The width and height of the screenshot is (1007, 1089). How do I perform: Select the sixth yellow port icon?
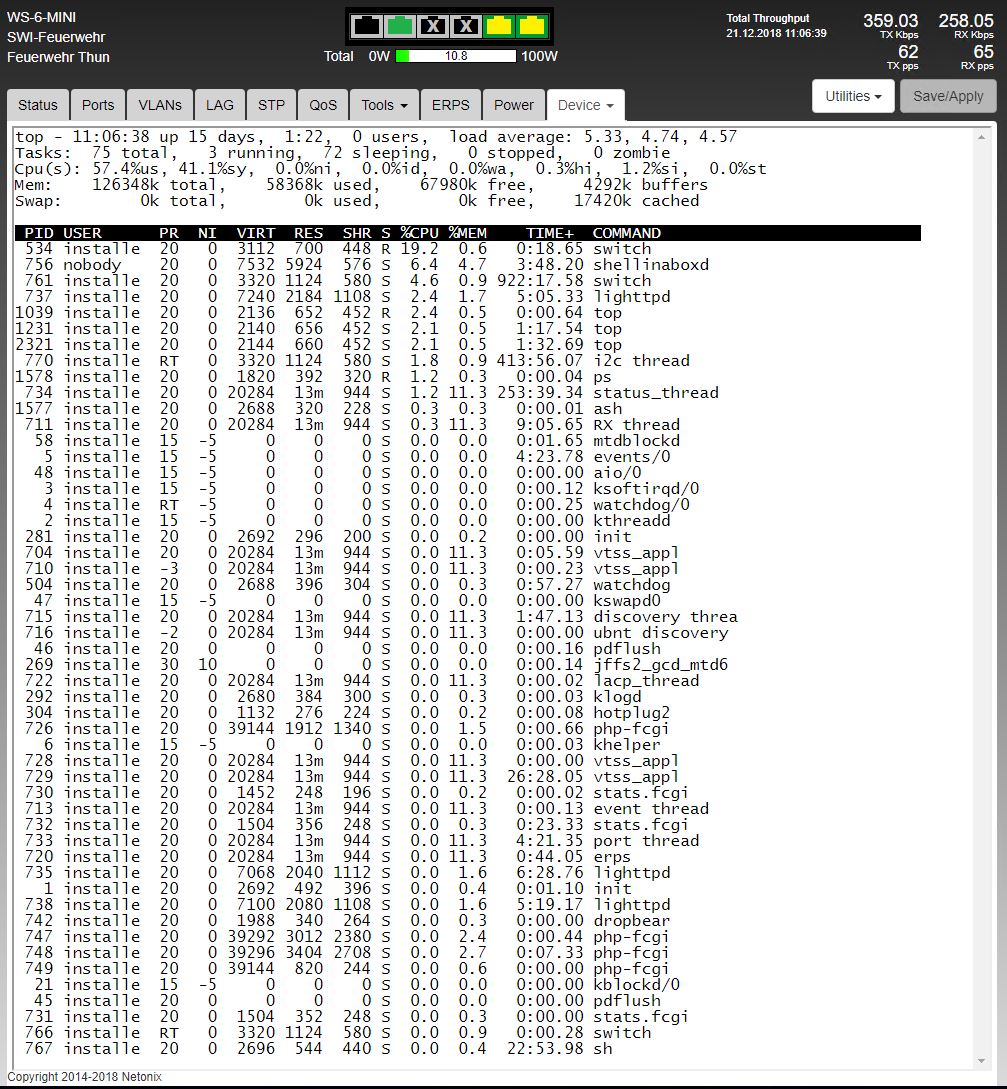coord(531,26)
